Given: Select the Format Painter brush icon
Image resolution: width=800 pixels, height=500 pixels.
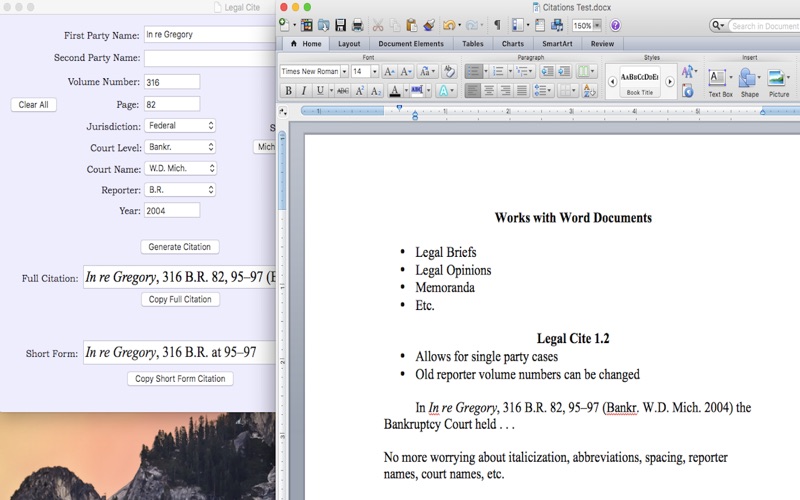Looking at the screenshot, I should pyautogui.click(x=429, y=25).
